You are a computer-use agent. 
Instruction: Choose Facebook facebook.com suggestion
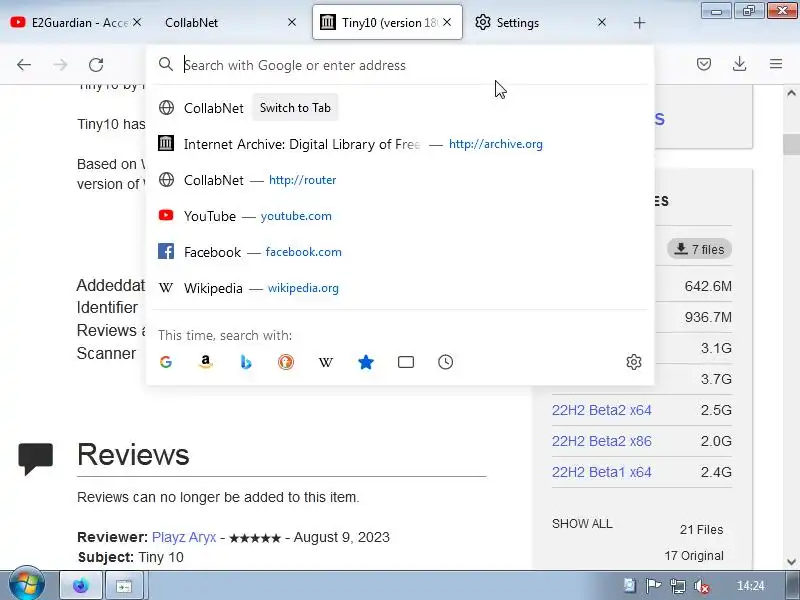pyautogui.click(x=400, y=252)
